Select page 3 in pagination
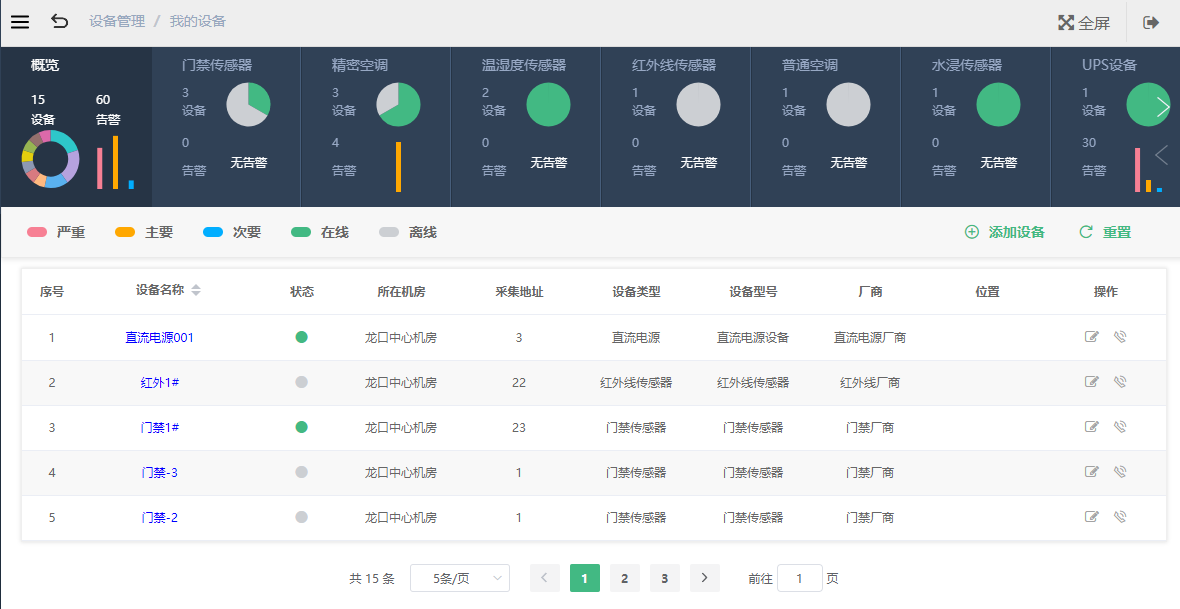 tap(665, 578)
